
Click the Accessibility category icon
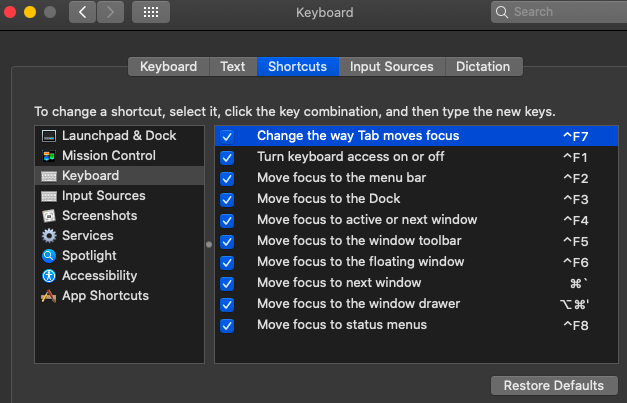coord(49,275)
